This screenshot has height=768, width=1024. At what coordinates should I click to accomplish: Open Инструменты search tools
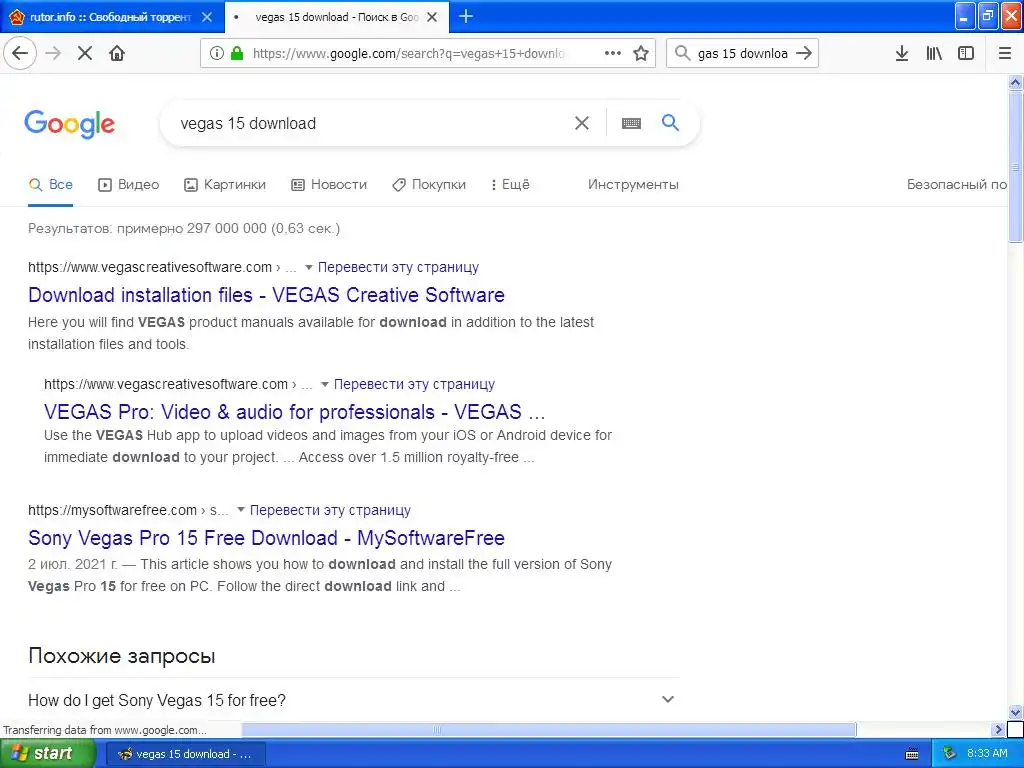coord(633,185)
